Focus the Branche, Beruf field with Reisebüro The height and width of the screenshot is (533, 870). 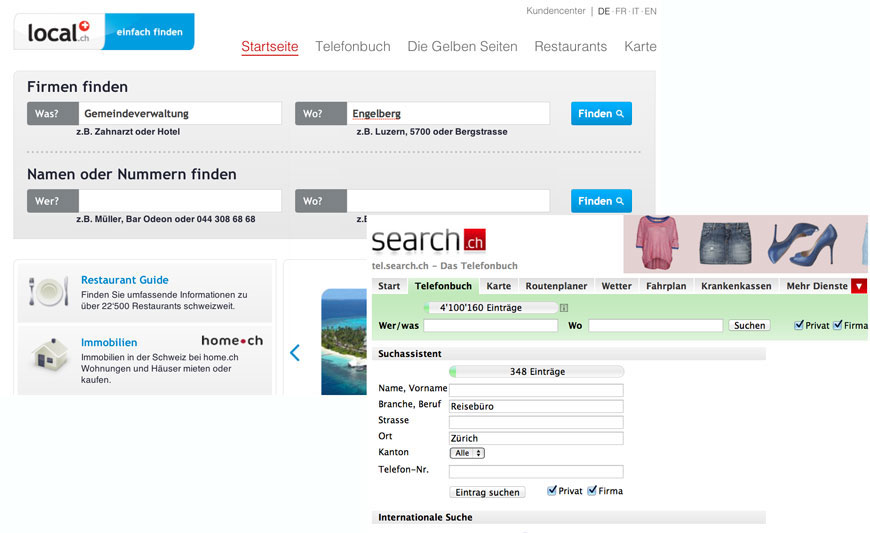536,406
